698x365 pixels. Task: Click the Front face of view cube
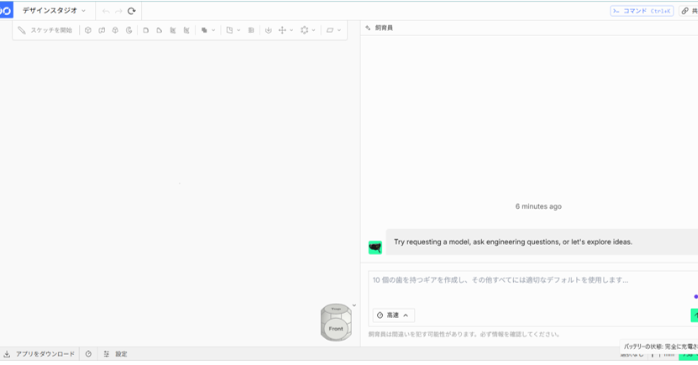336,329
